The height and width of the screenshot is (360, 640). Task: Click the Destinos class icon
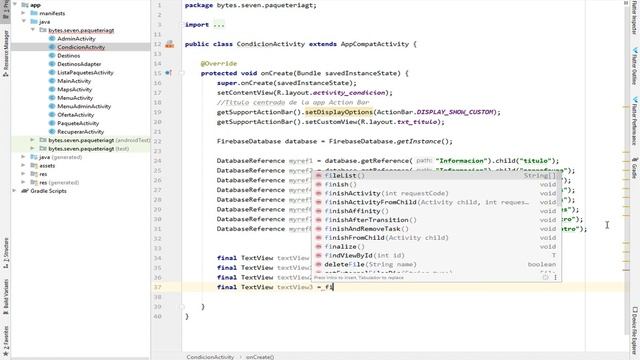[x=52, y=56]
